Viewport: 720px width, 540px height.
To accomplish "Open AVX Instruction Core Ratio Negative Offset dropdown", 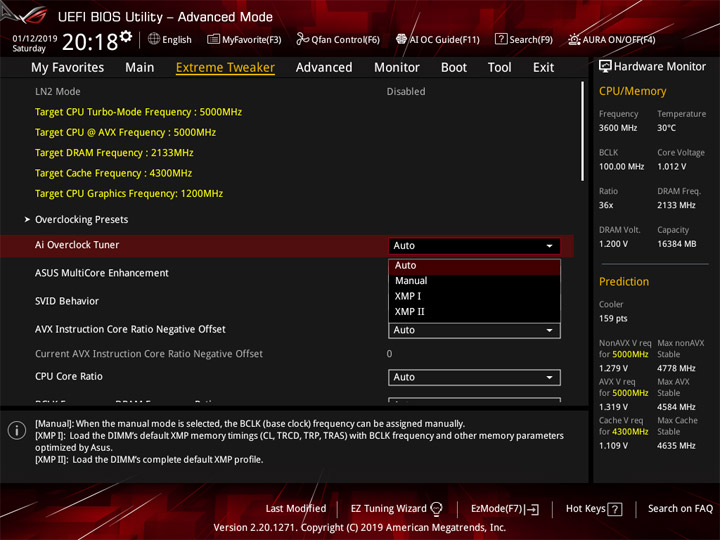I will (474, 330).
